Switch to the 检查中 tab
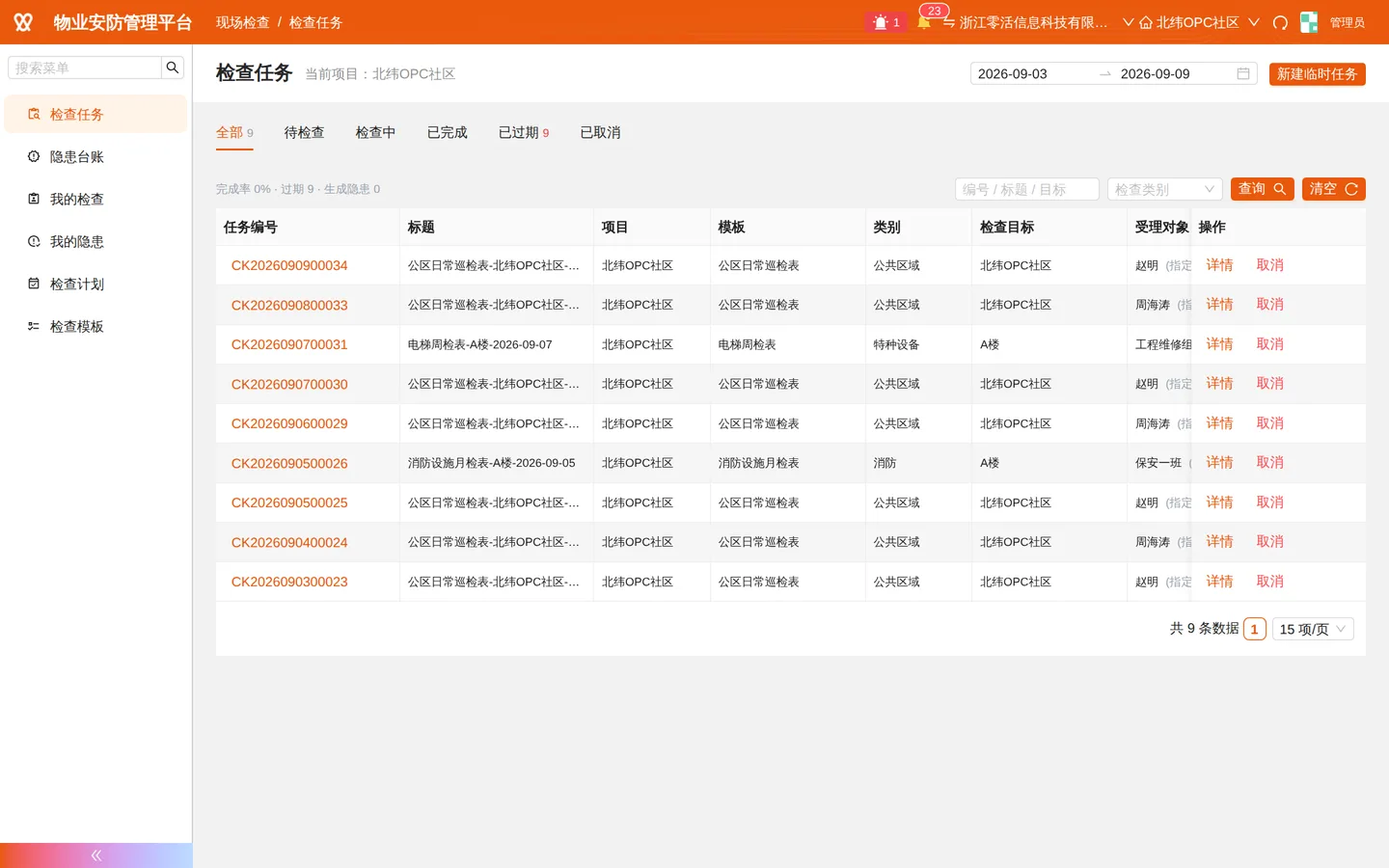Viewport: 1389px width, 868px height. click(375, 133)
